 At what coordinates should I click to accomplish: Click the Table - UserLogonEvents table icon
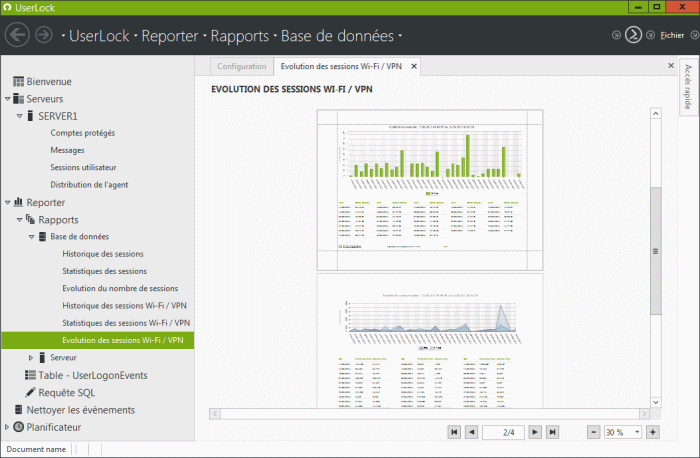coord(30,375)
